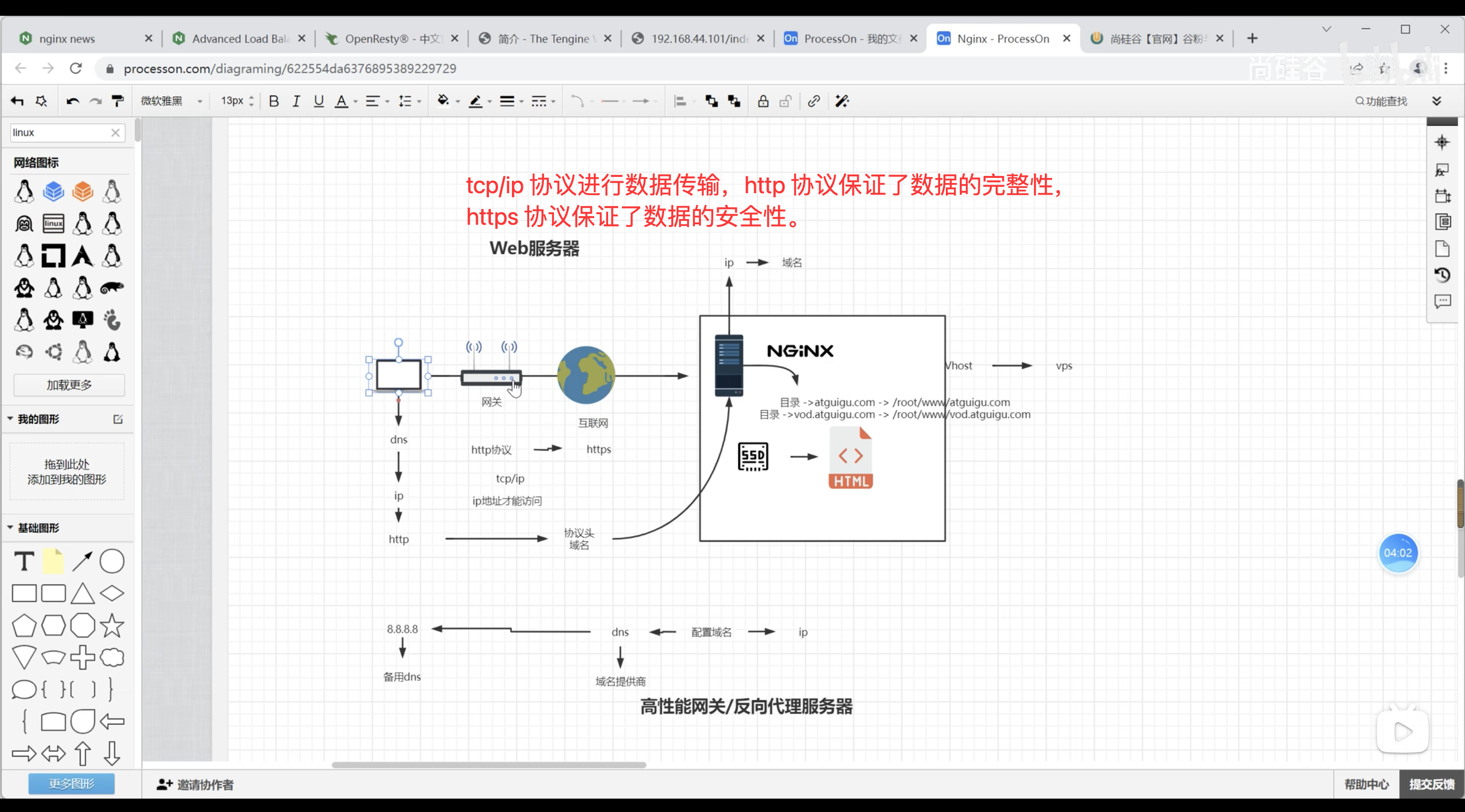Click the magic wand beautify icon
The width and height of the screenshot is (1465, 812).
click(842, 101)
